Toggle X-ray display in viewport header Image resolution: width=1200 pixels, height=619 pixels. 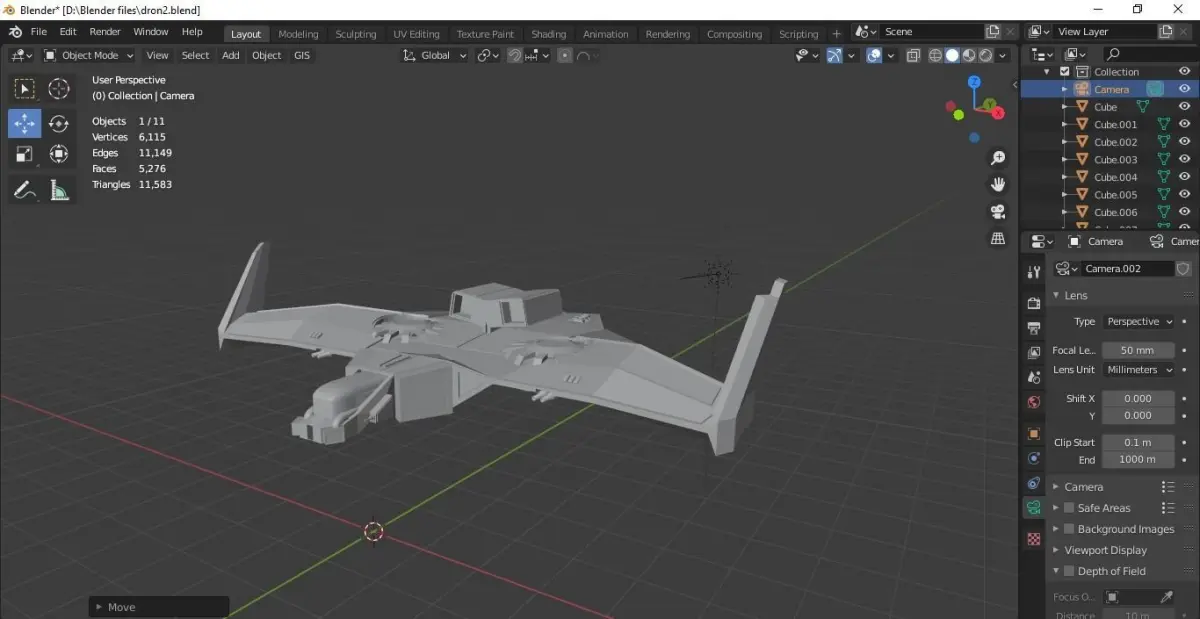click(x=913, y=56)
